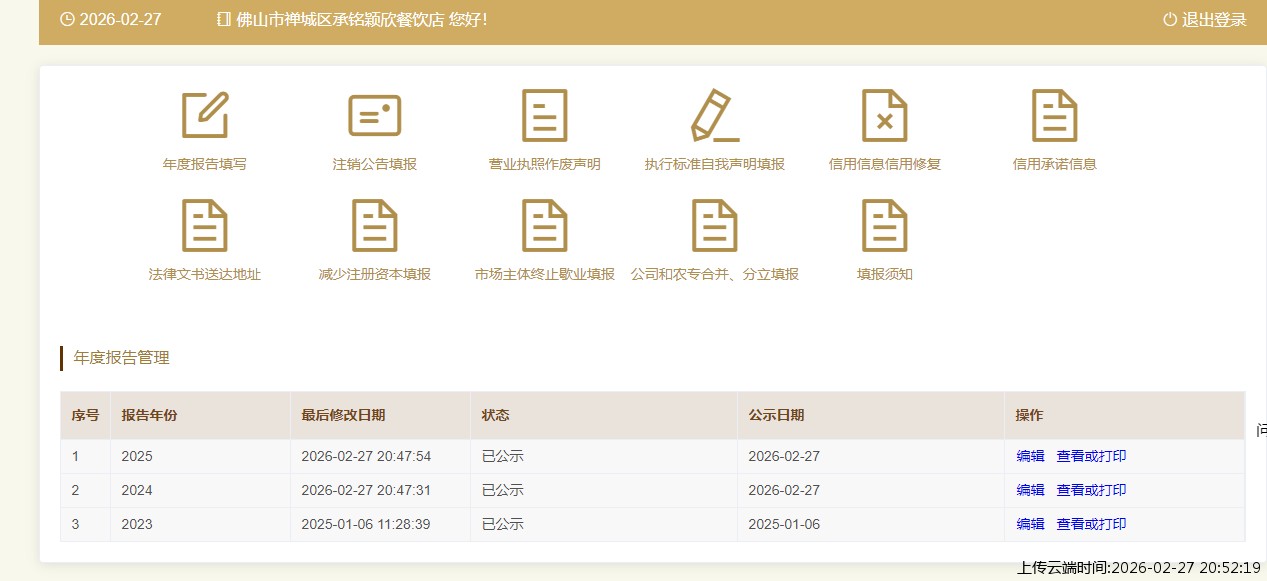1267x581 pixels.
Task: Click 退出登录 to log out
Action: [1205, 20]
